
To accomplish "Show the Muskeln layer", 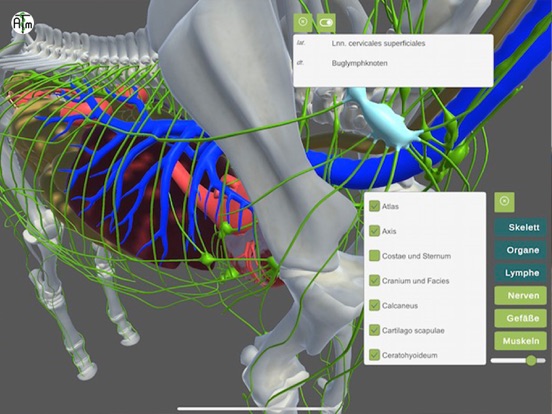I will pos(520,341).
